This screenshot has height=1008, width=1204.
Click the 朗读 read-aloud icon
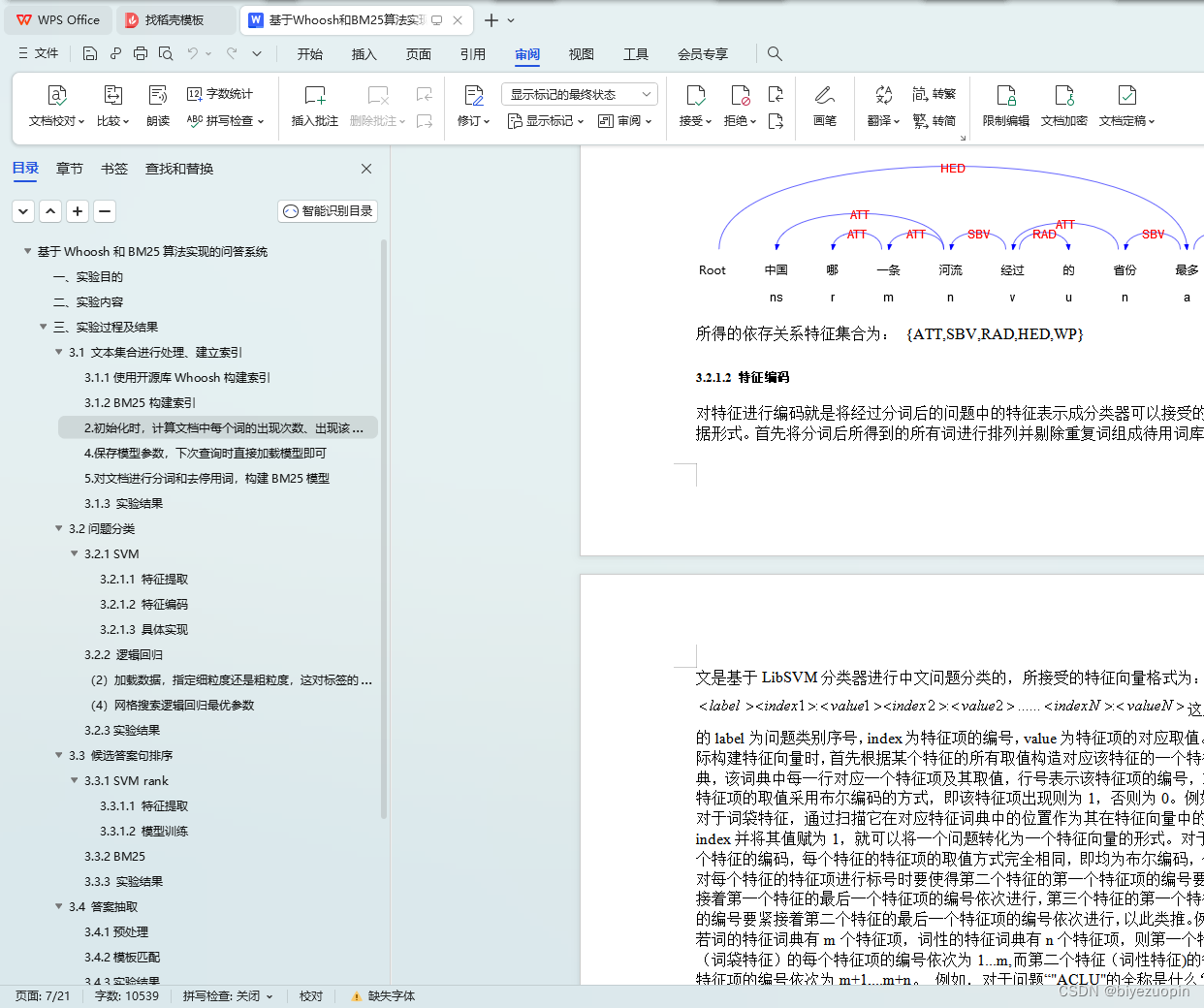click(157, 105)
